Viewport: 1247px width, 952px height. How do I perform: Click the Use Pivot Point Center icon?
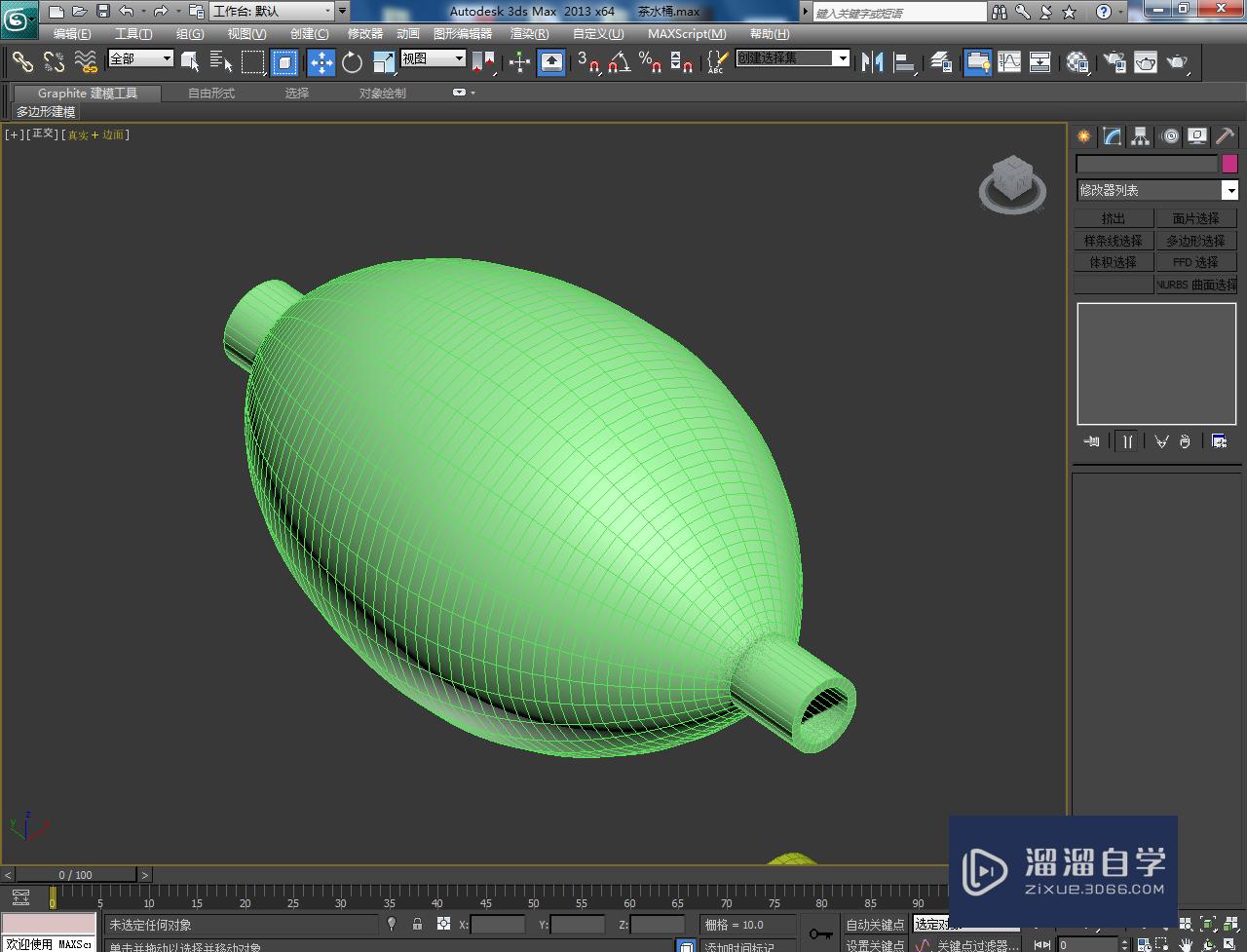[x=484, y=62]
